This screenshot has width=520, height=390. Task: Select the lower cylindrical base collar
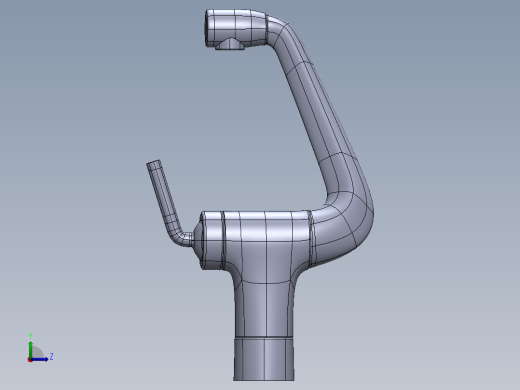coord(264,359)
